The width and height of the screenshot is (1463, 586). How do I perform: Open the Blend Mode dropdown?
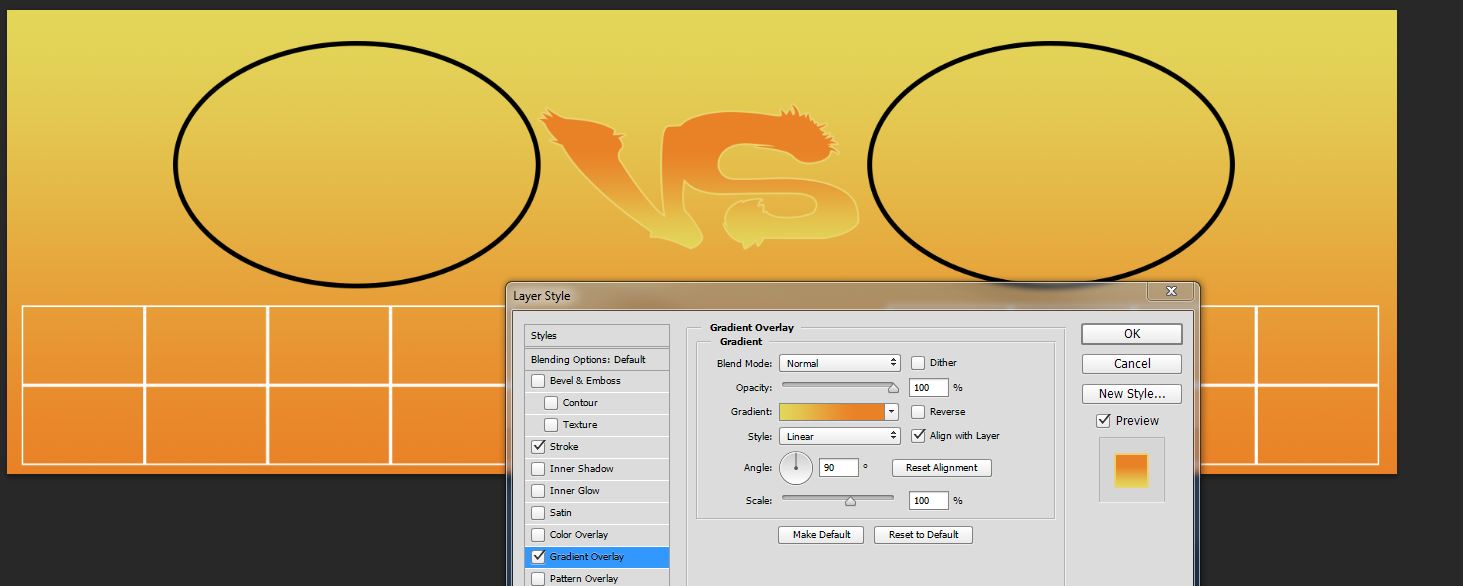[840, 363]
